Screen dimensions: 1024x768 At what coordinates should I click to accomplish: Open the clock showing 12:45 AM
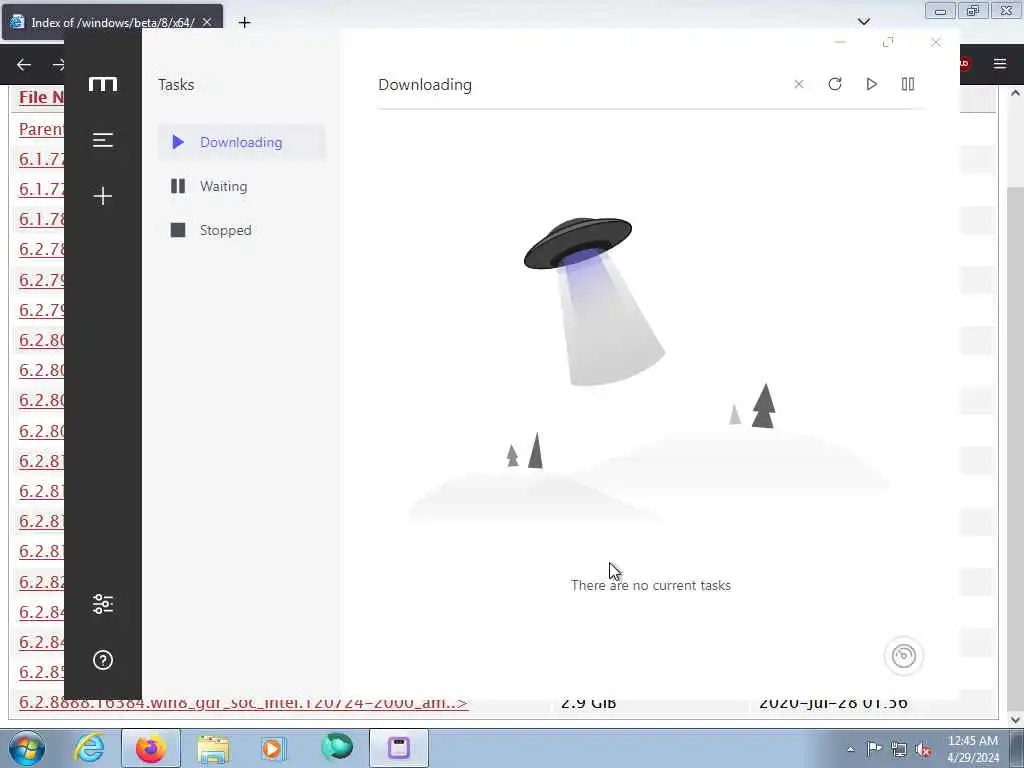point(973,748)
